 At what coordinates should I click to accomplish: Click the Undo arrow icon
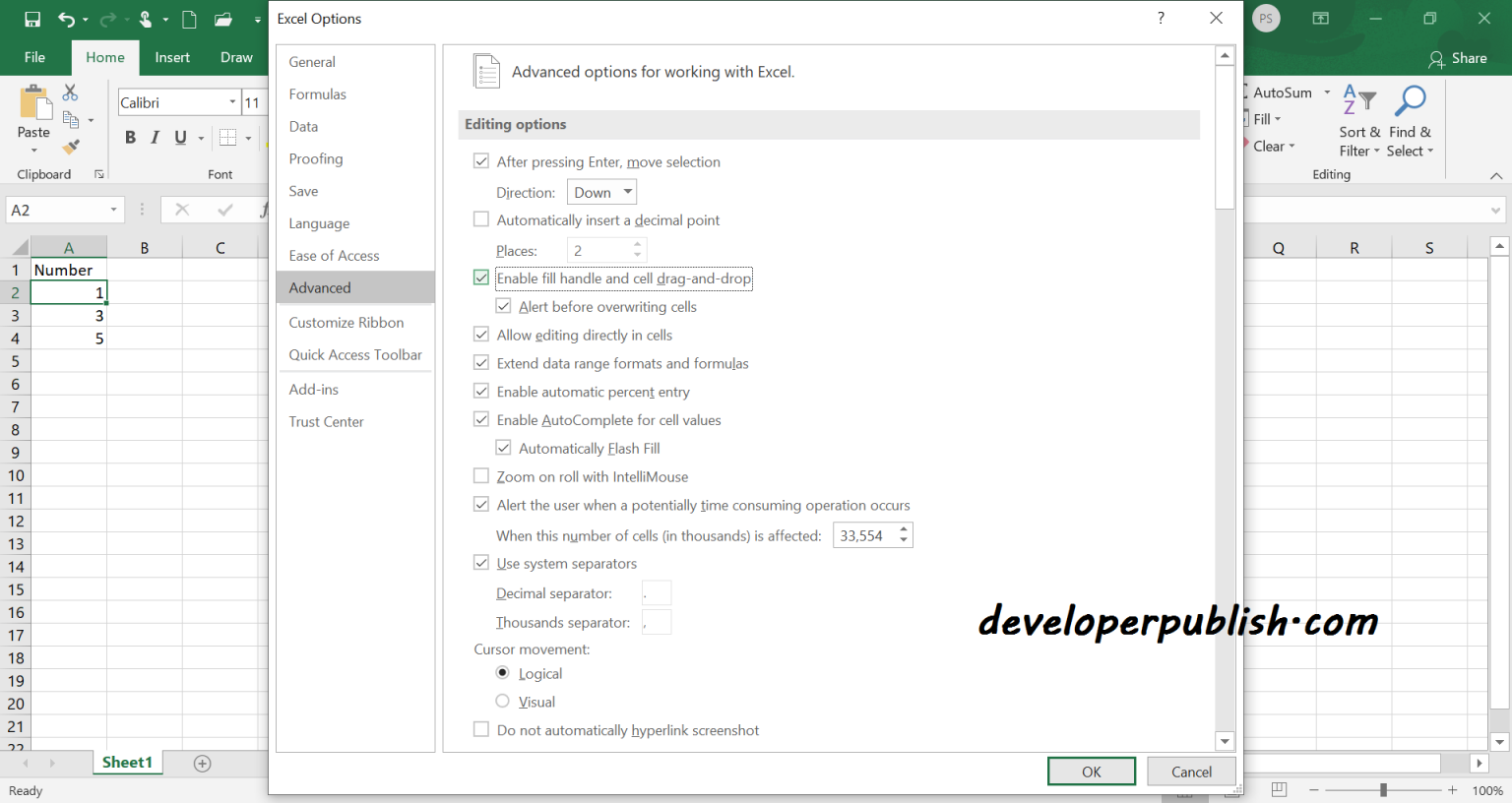[x=66, y=19]
